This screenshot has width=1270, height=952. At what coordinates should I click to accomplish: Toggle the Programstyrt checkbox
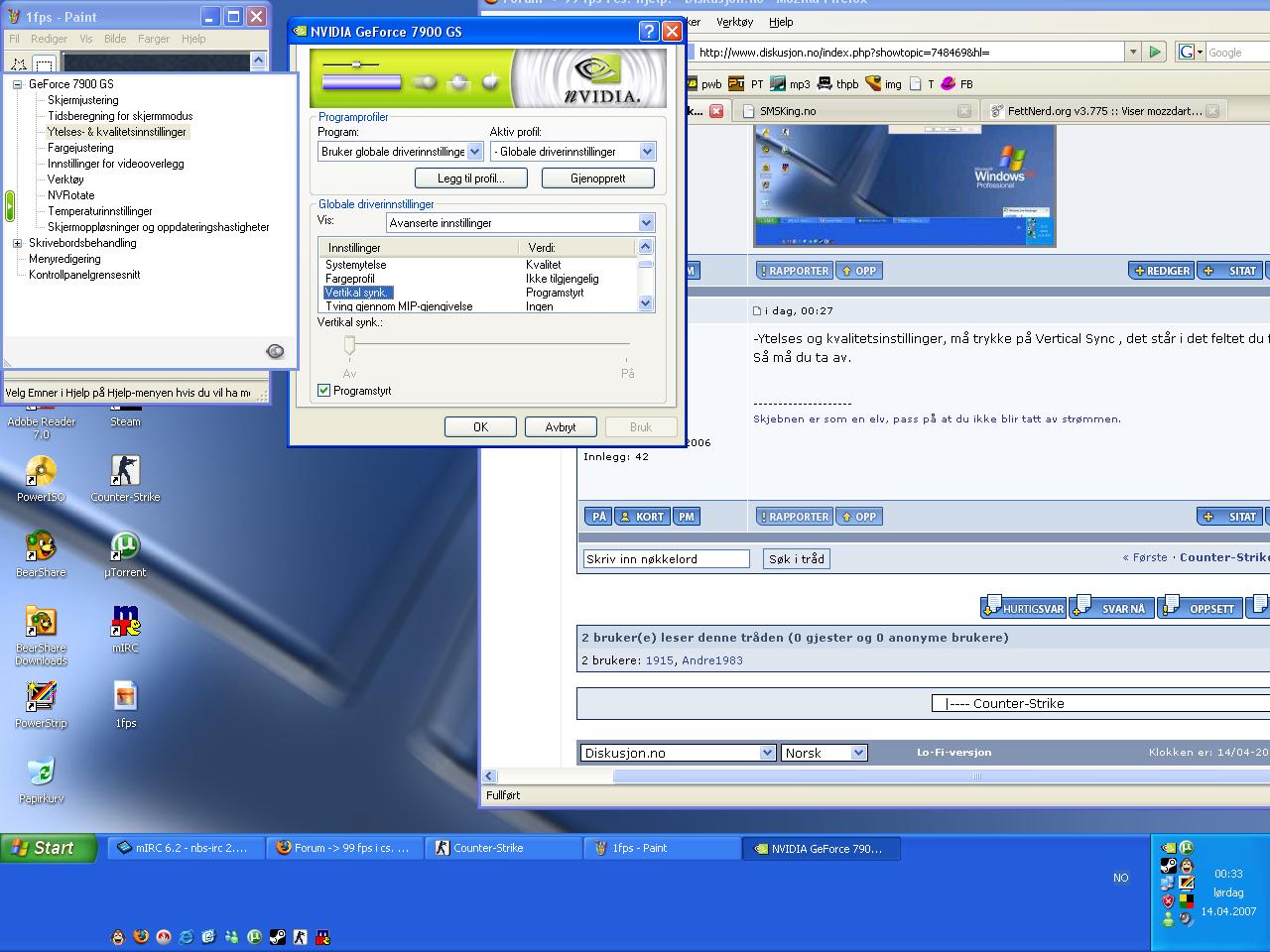[324, 391]
